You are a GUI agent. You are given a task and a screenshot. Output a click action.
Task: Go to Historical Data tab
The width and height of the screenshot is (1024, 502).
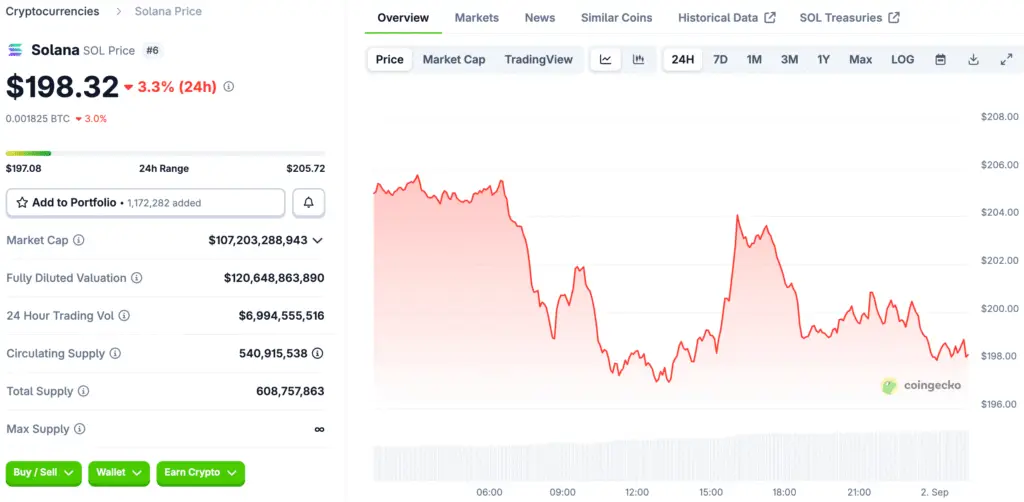(726, 18)
